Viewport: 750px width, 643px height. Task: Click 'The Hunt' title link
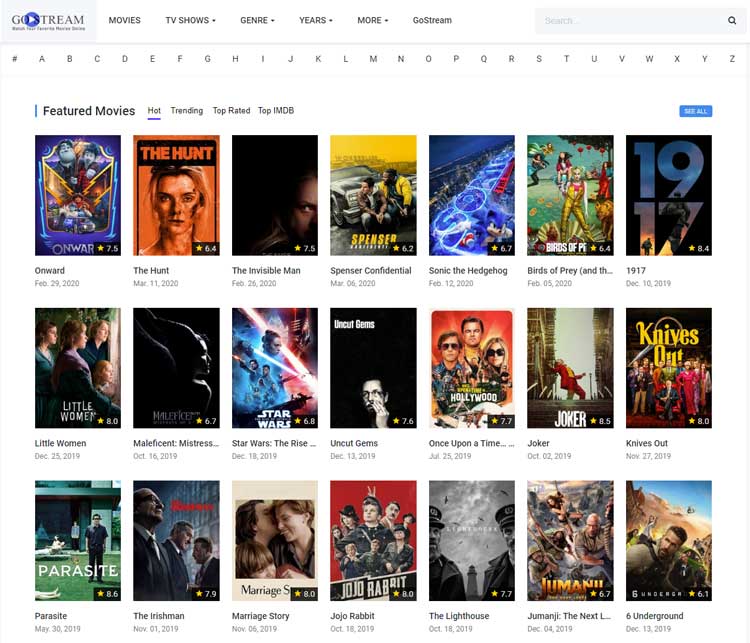point(151,270)
